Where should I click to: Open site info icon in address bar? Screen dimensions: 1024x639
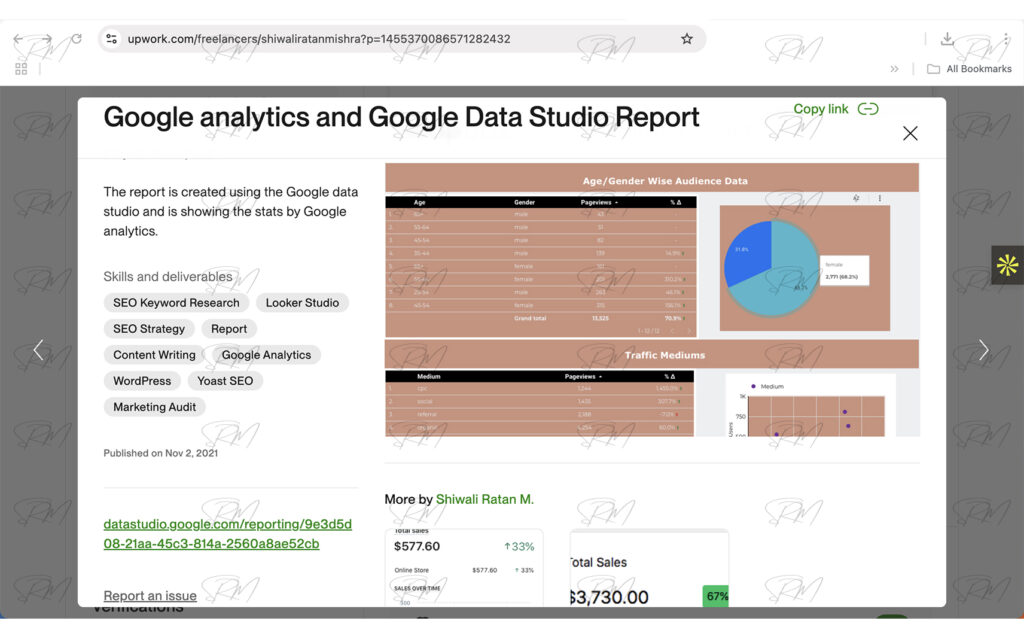pyautogui.click(x=112, y=39)
